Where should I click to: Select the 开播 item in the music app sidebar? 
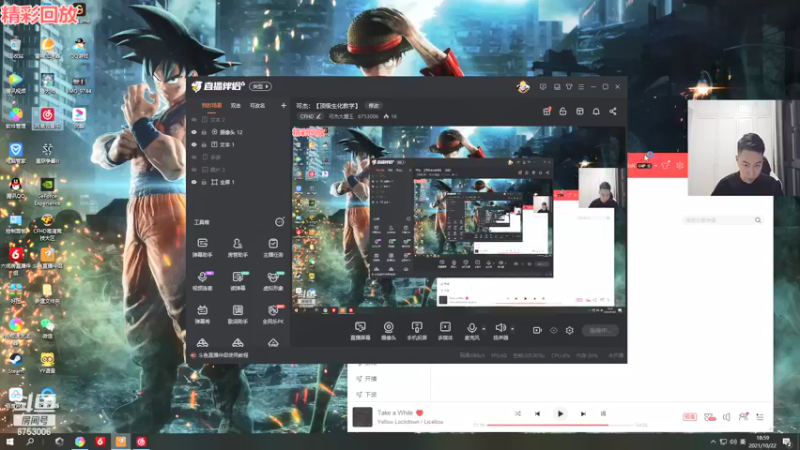pos(366,379)
